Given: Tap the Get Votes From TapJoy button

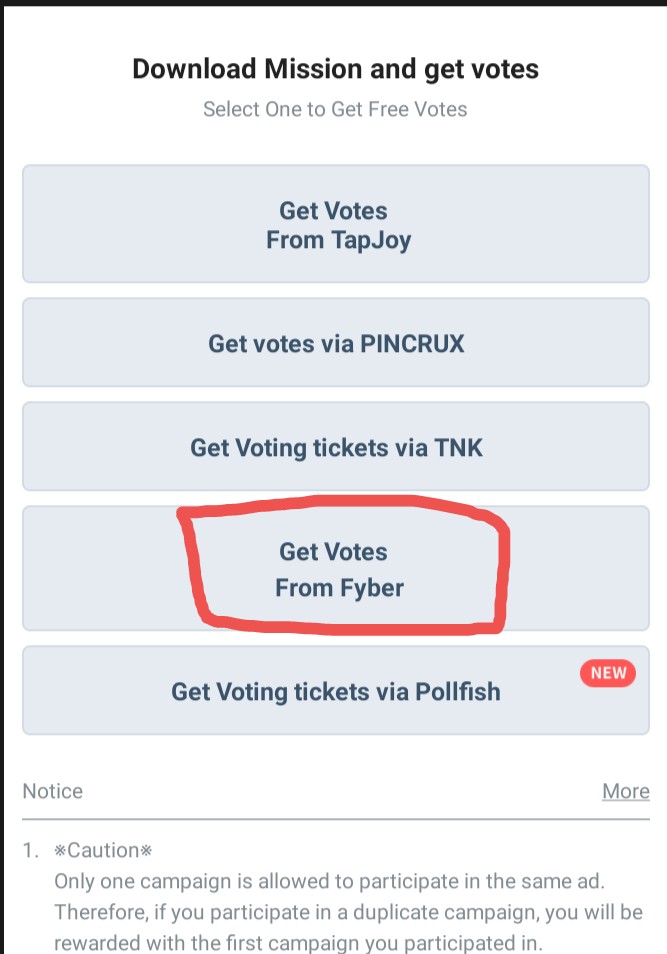Looking at the screenshot, I should (x=335, y=225).
